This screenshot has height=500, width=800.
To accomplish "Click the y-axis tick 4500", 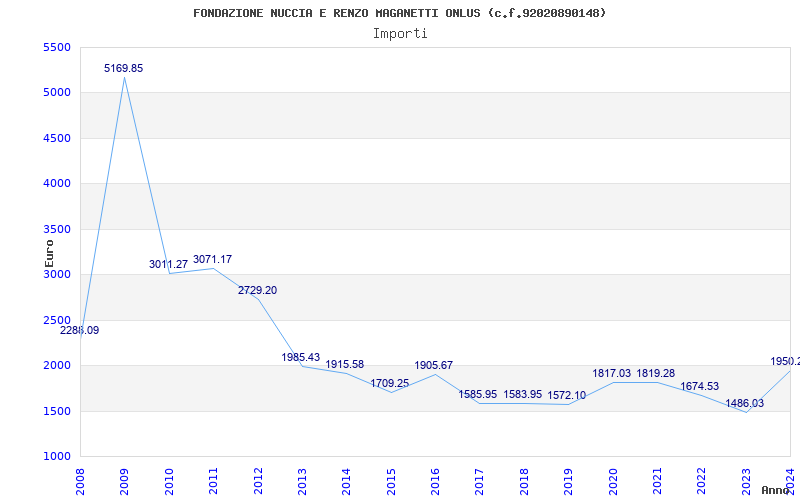I will click(57, 138).
